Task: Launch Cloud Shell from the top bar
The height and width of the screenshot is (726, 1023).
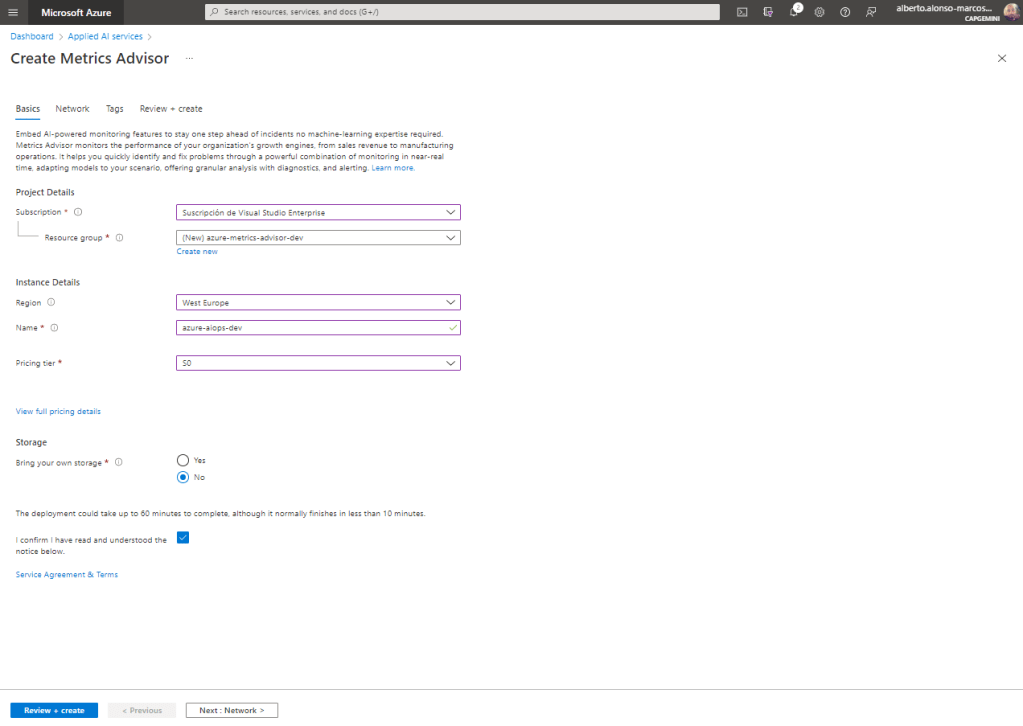Action: coord(742,12)
